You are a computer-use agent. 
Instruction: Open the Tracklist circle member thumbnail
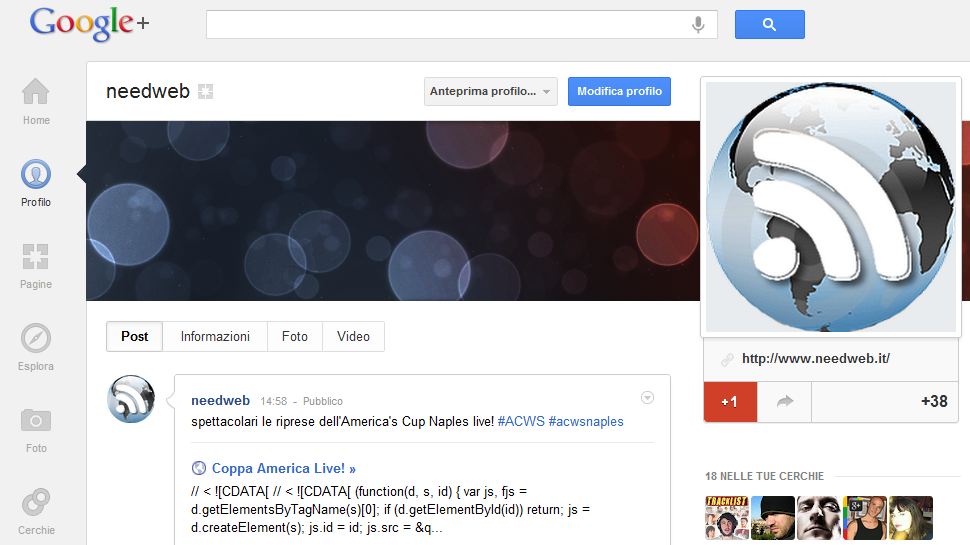click(727, 518)
